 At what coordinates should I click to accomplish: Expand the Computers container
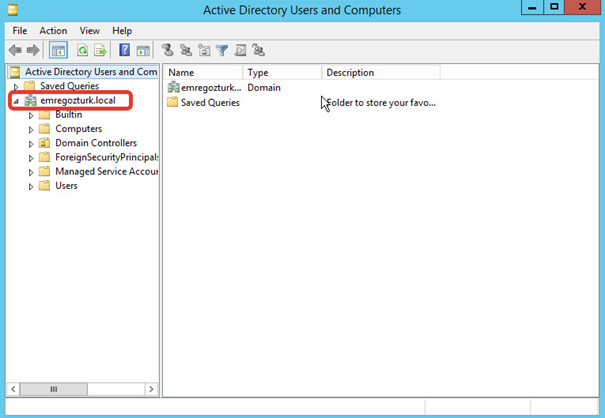click(x=31, y=130)
